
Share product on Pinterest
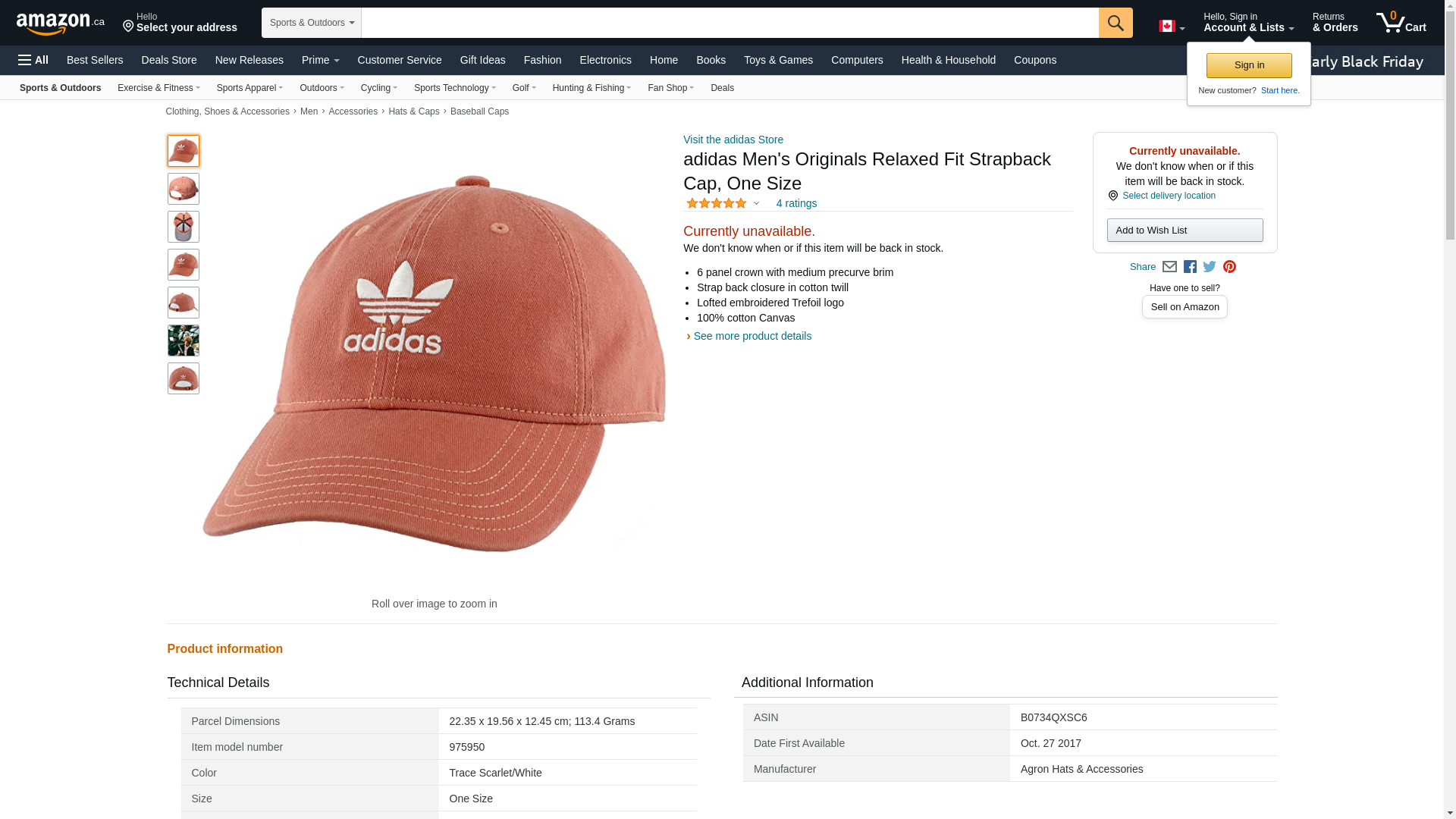tap(1229, 267)
